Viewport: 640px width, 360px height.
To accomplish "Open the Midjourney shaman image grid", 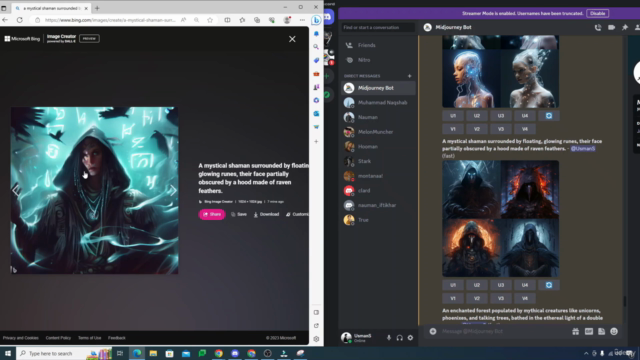I will [x=501, y=219].
